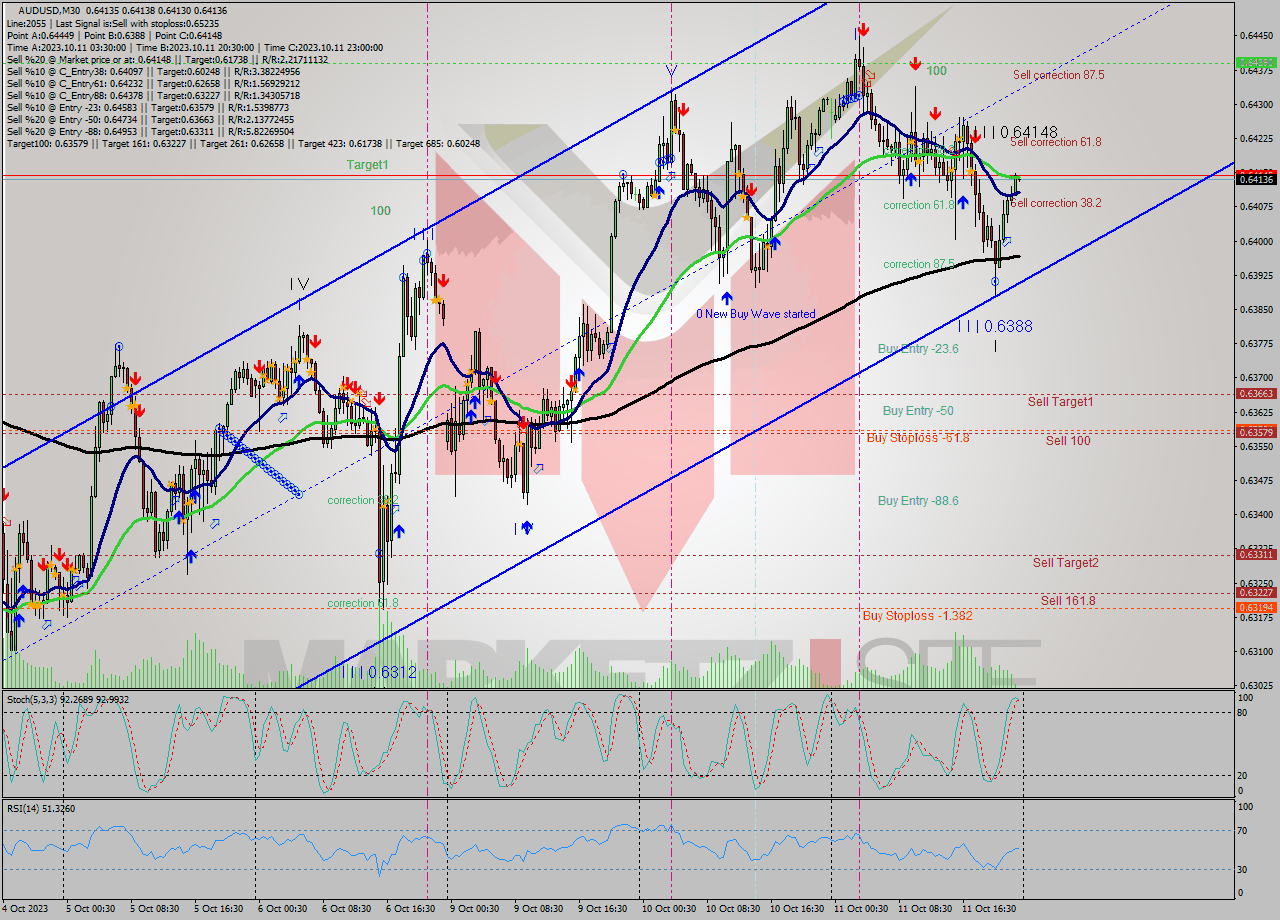Select the 'Buy Entry -88.6' label
The image size is (1280, 920).
pos(918,501)
